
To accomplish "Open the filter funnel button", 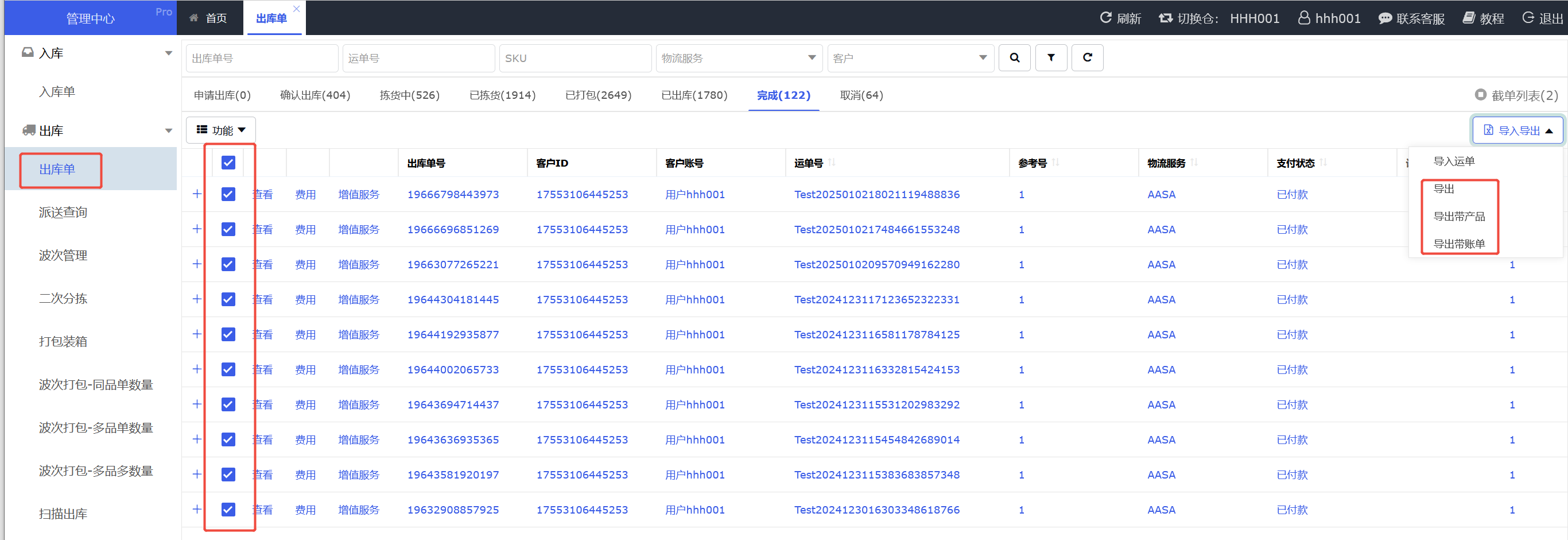I will click(x=1051, y=58).
